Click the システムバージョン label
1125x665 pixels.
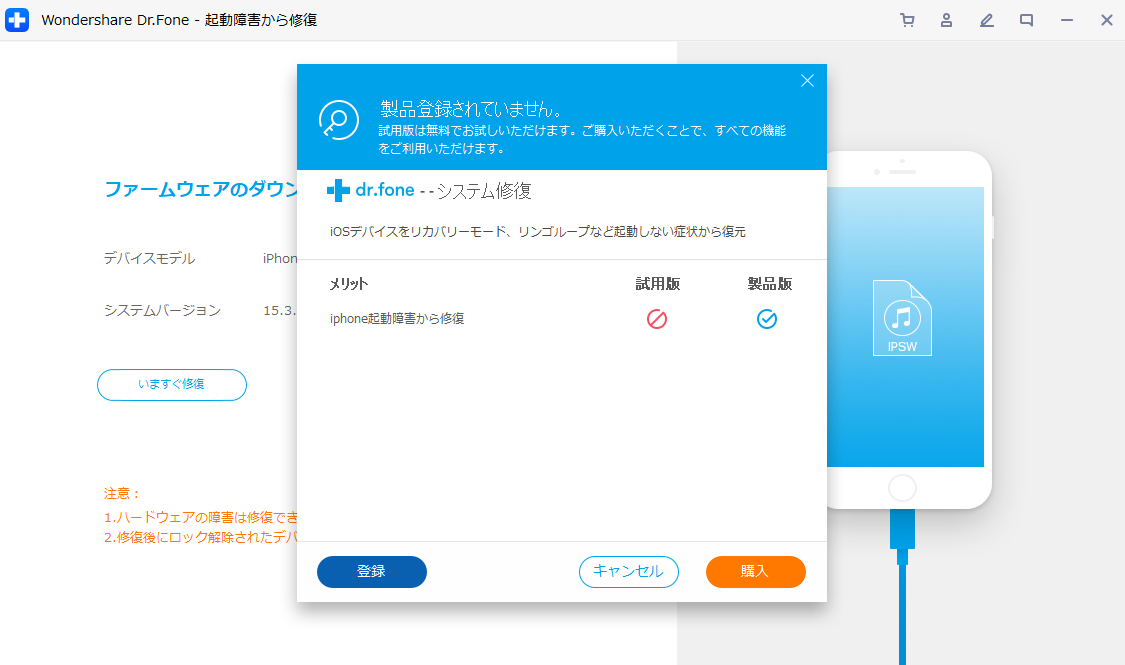pos(162,311)
